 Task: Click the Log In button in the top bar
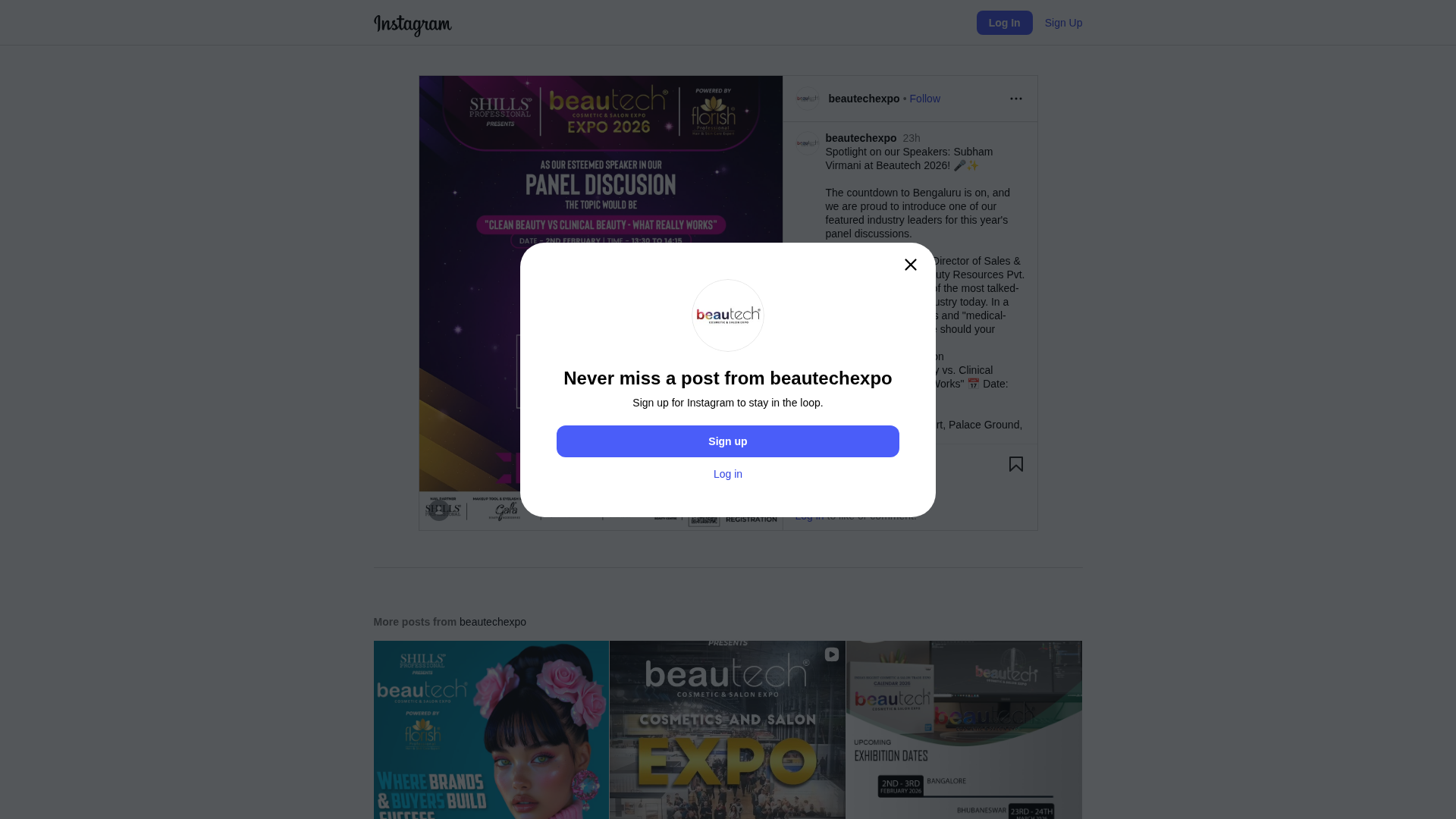pos(1004,23)
